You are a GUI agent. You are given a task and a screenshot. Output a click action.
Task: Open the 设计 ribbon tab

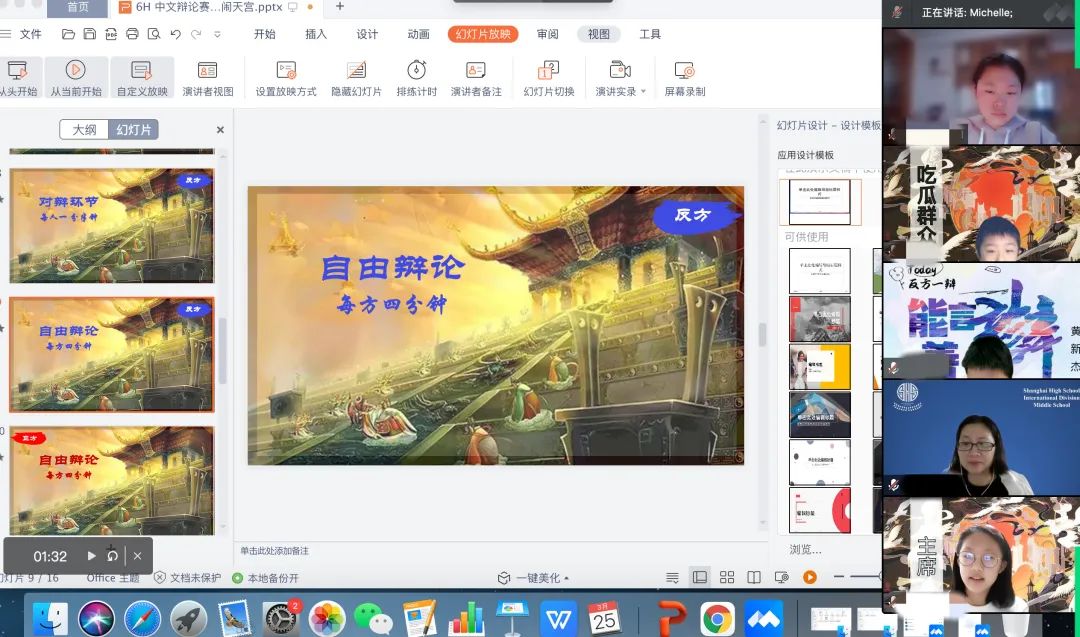[x=367, y=34]
